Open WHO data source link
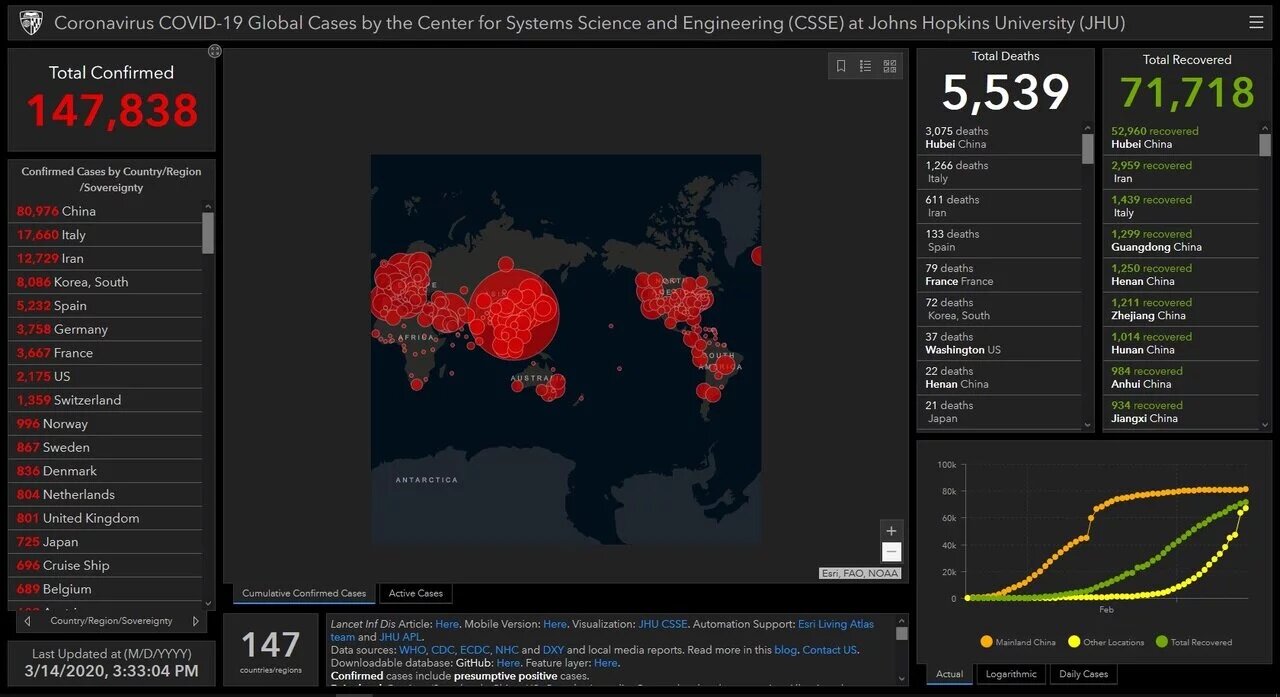 pos(412,650)
